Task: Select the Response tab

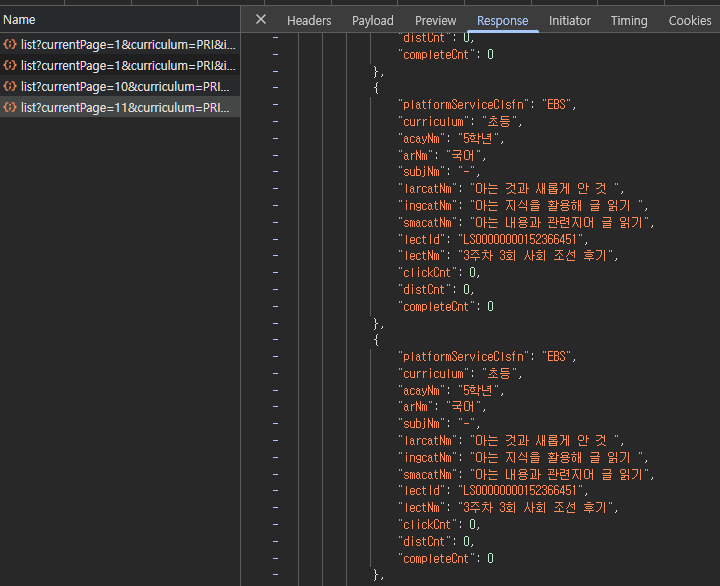Action: (x=502, y=21)
